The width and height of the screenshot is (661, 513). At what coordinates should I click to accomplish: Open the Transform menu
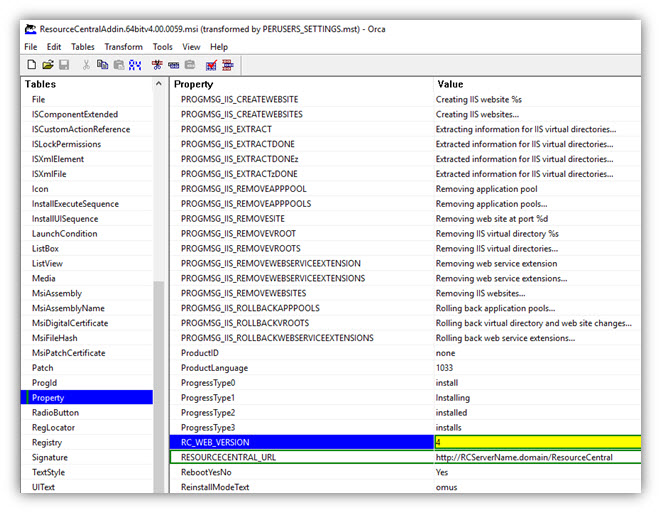click(x=124, y=47)
